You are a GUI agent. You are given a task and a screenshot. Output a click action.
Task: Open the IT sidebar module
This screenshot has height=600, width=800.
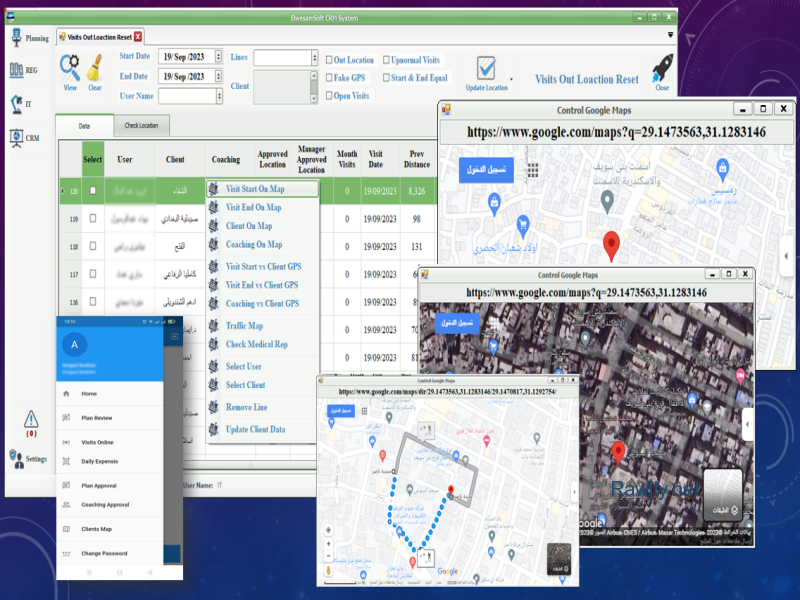point(20,104)
